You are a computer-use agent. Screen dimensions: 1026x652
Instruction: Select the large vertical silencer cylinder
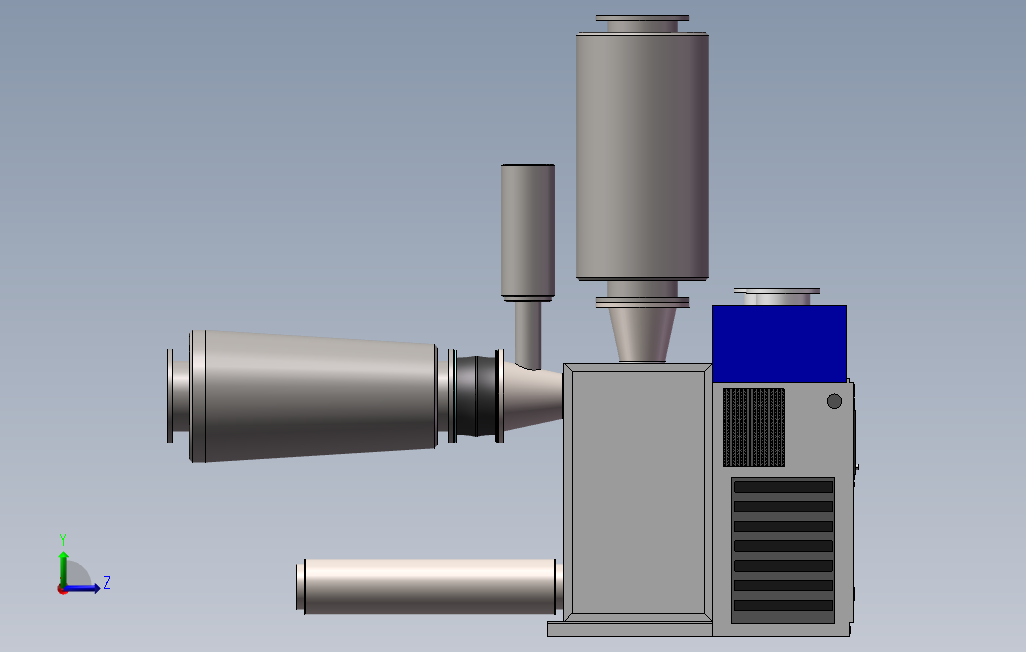click(642, 156)
